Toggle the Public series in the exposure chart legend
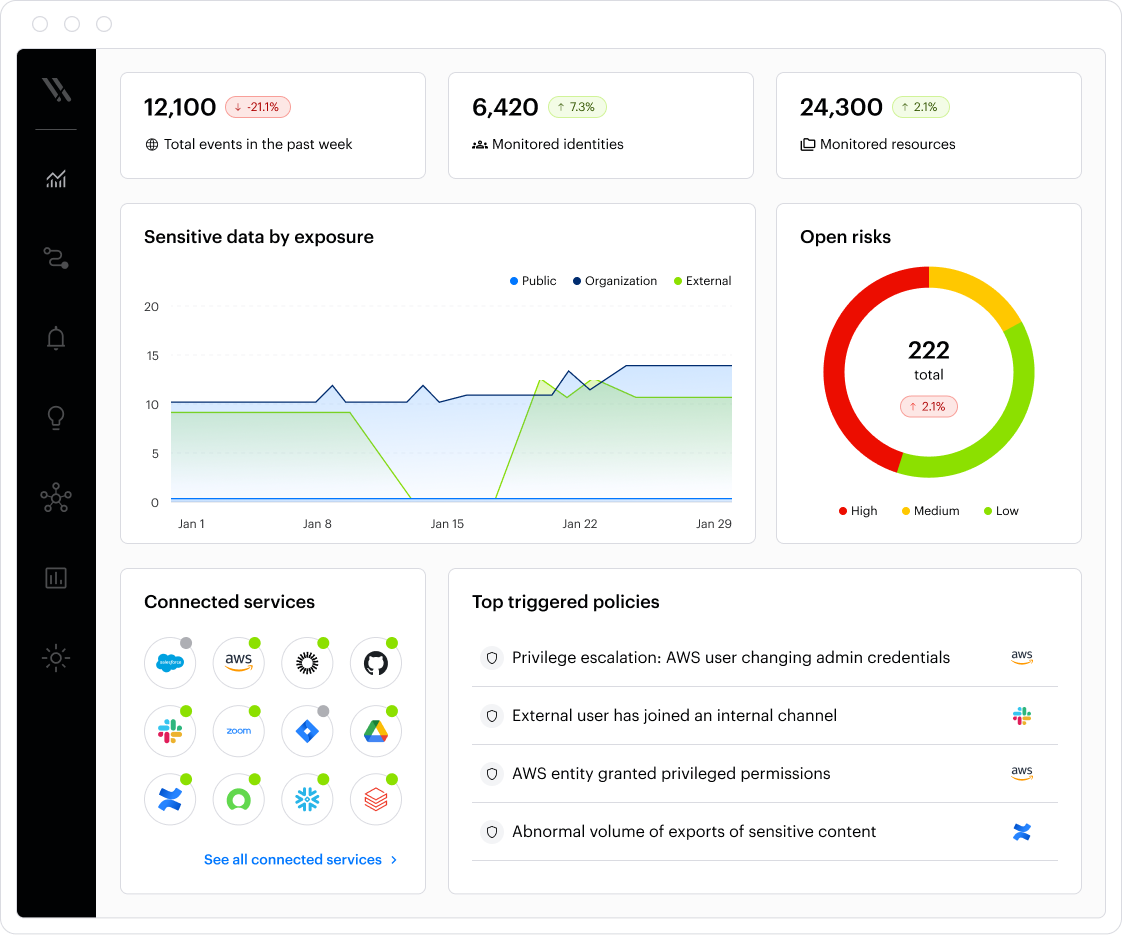 [x=533, y=281]
